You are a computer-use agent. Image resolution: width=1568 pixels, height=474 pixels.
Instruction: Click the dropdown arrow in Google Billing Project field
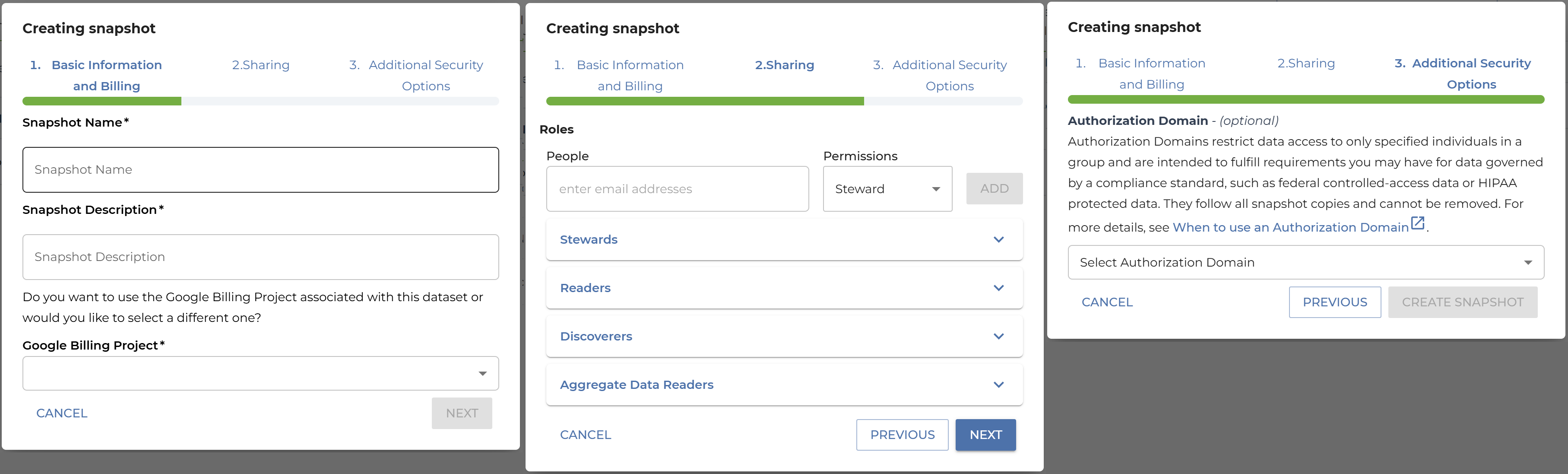(483, 373)
